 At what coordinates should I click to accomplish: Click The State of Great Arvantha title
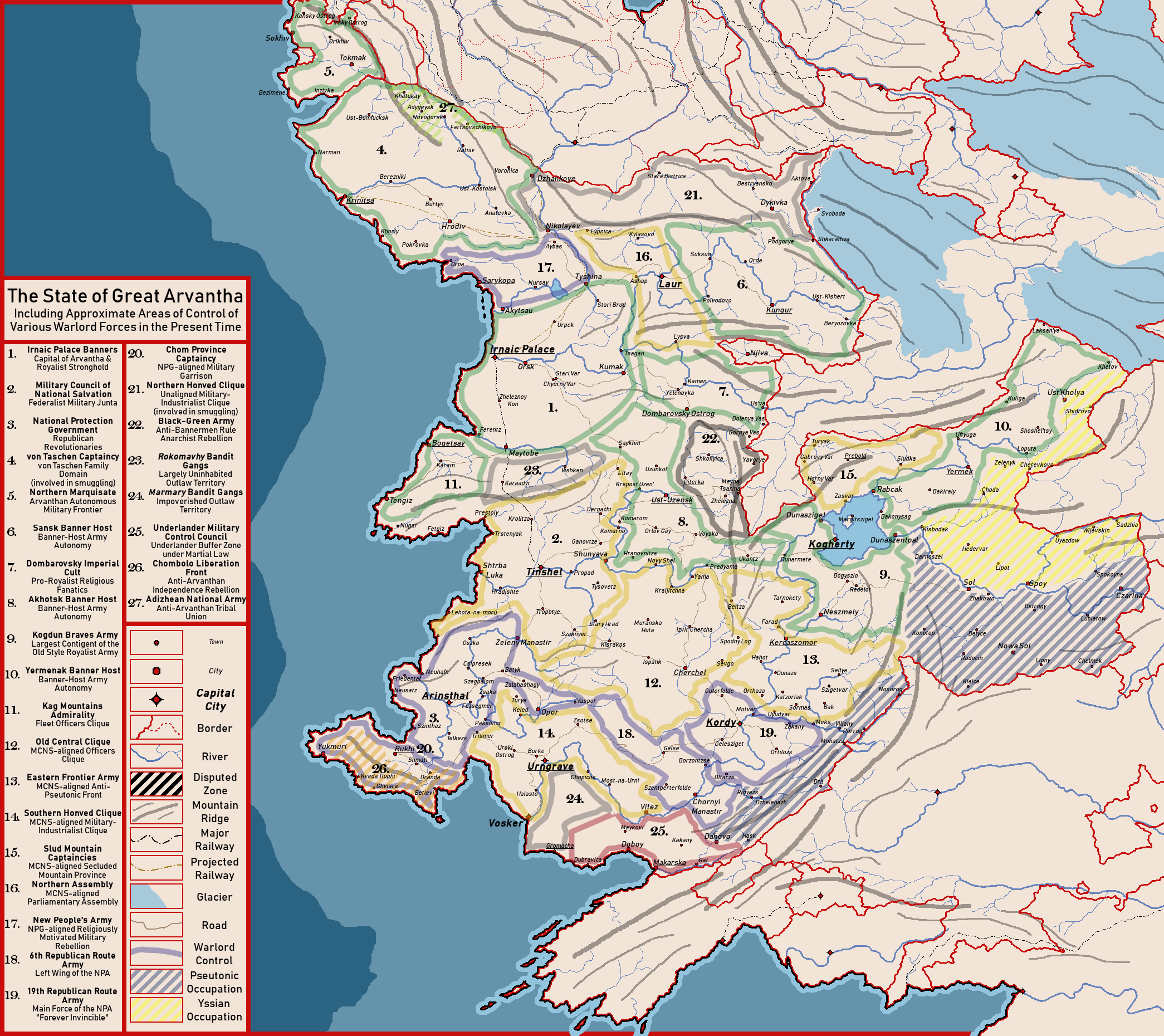125,296
